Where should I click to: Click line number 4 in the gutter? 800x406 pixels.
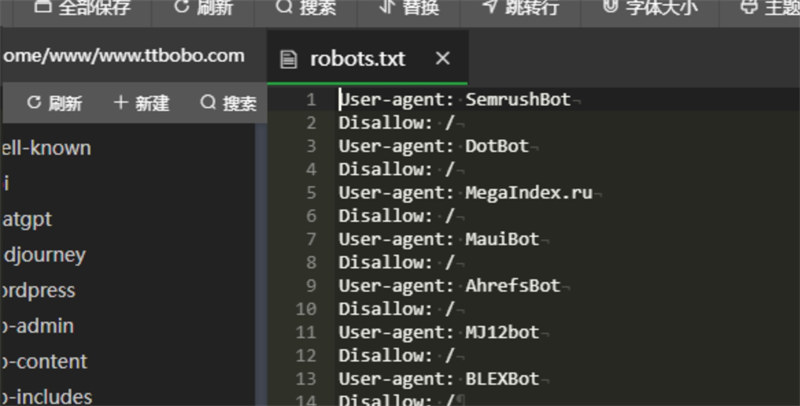point(311,169)
